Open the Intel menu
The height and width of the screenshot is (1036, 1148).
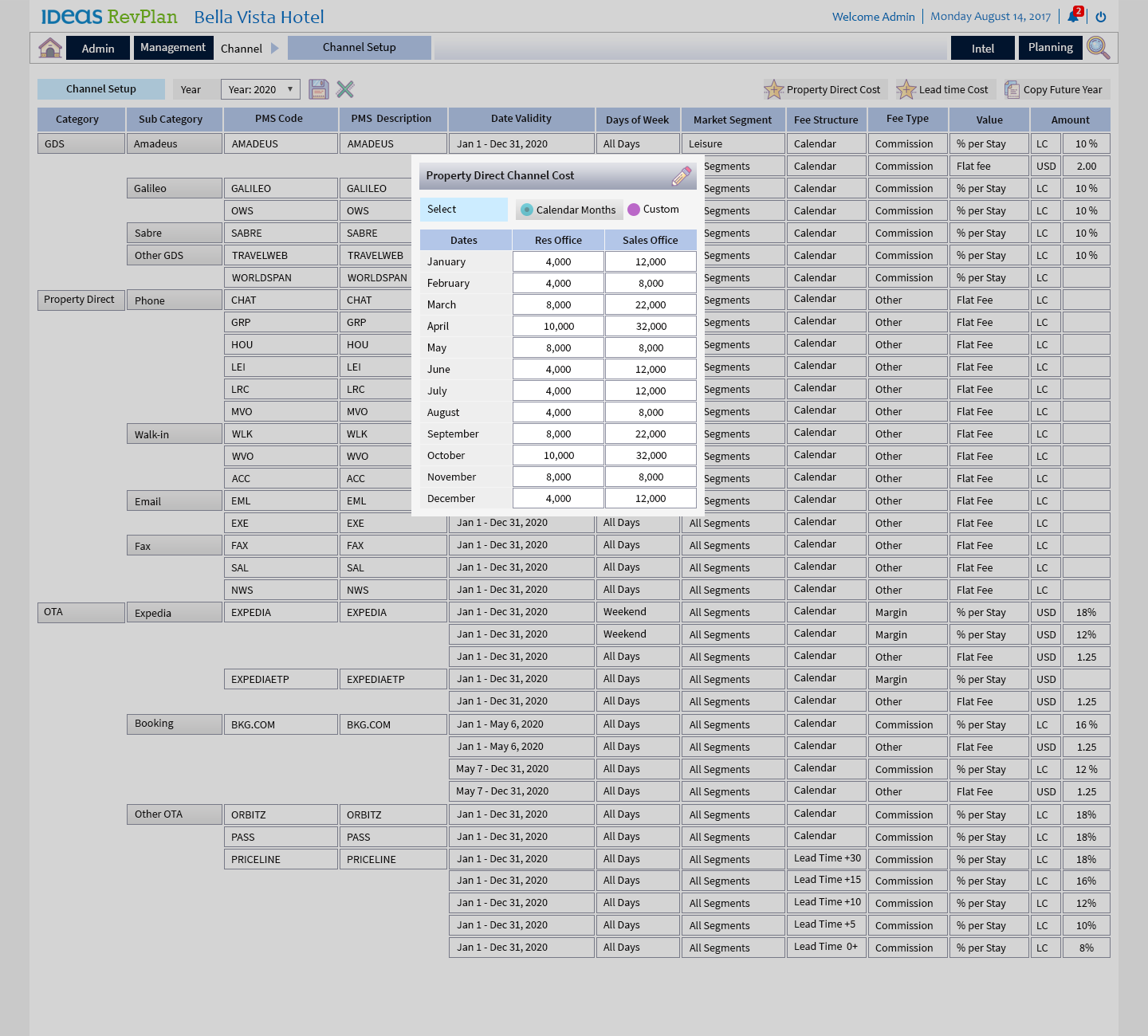coord(982,49)
